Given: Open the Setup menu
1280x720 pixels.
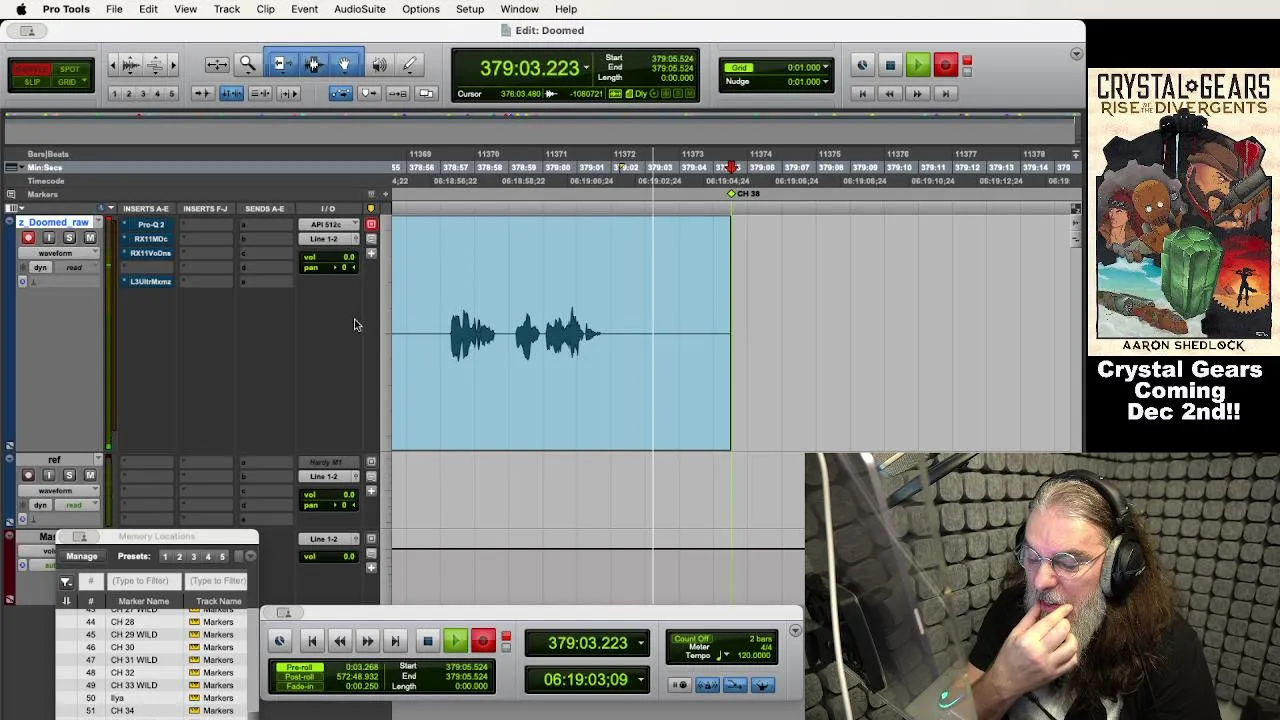Looking at the screenshot, I should 470,9.
